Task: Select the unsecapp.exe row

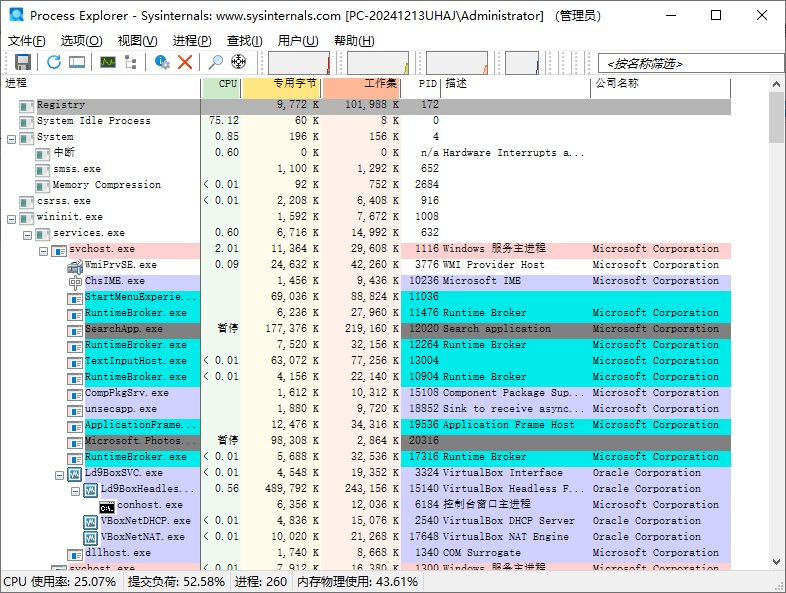Action: coord(365,409)
